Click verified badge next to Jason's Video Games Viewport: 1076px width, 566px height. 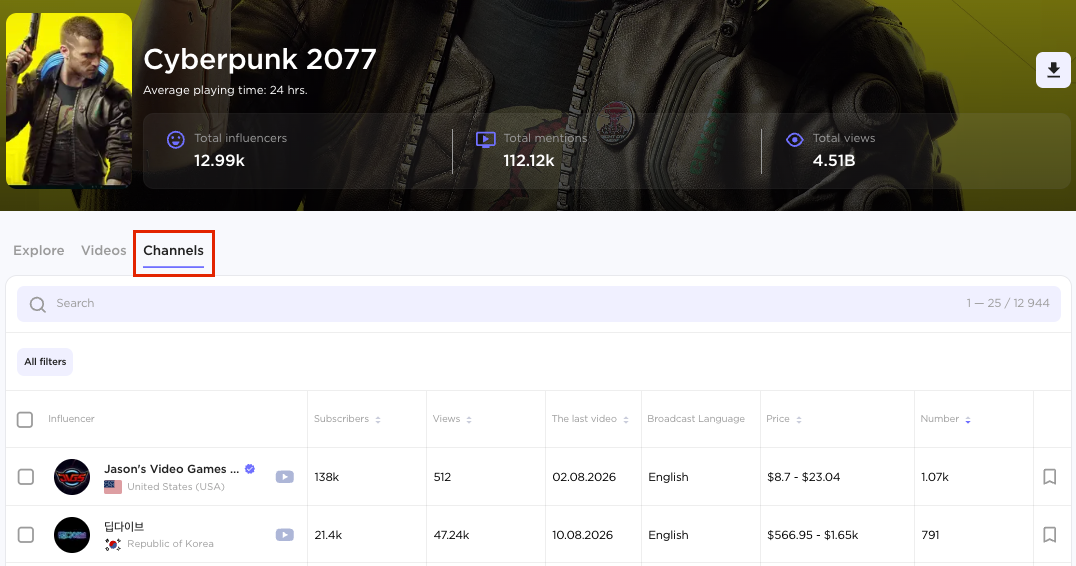(250, 469)
